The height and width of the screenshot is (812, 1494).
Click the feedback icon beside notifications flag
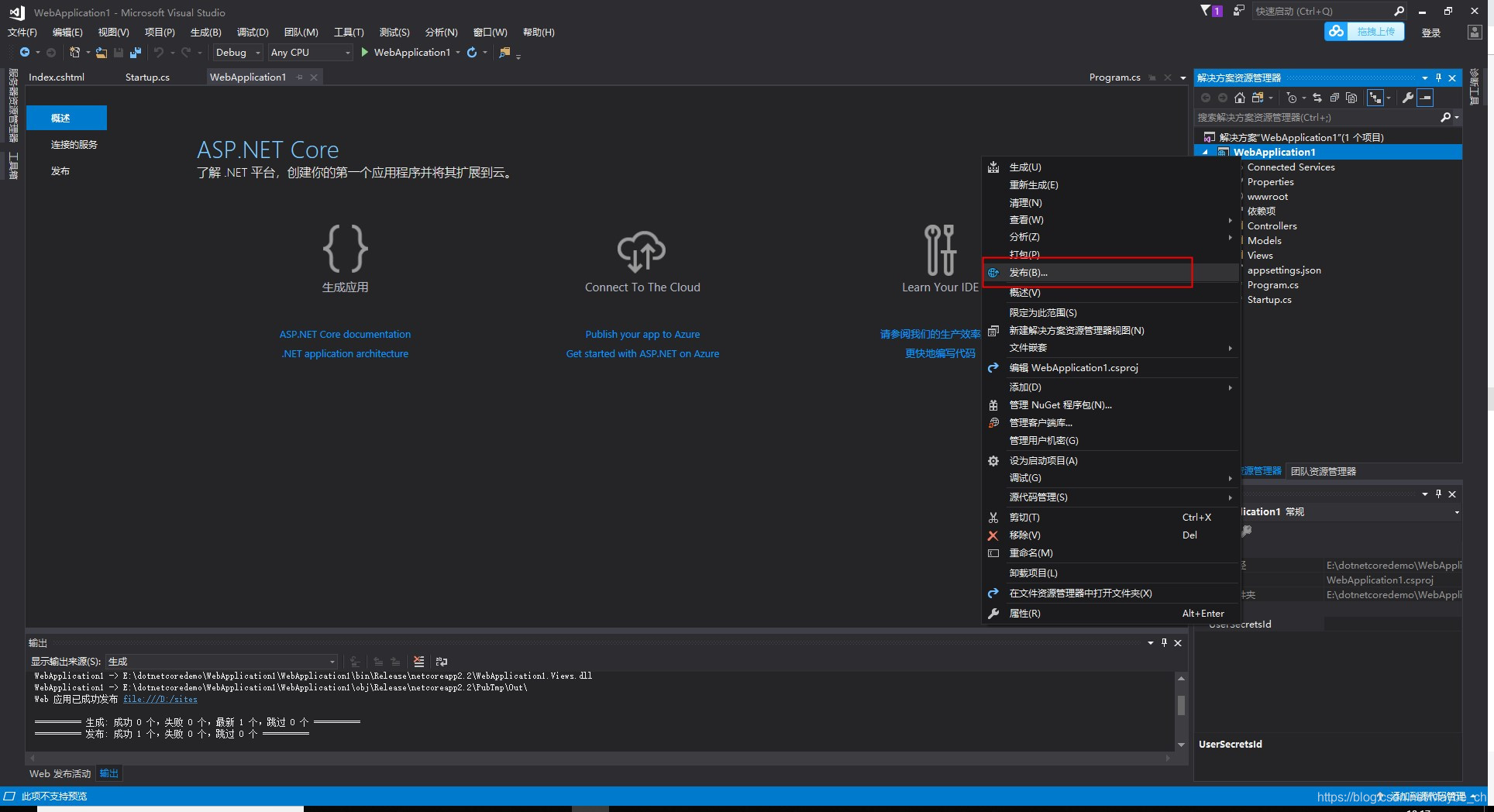click(x=1239, y=11)
